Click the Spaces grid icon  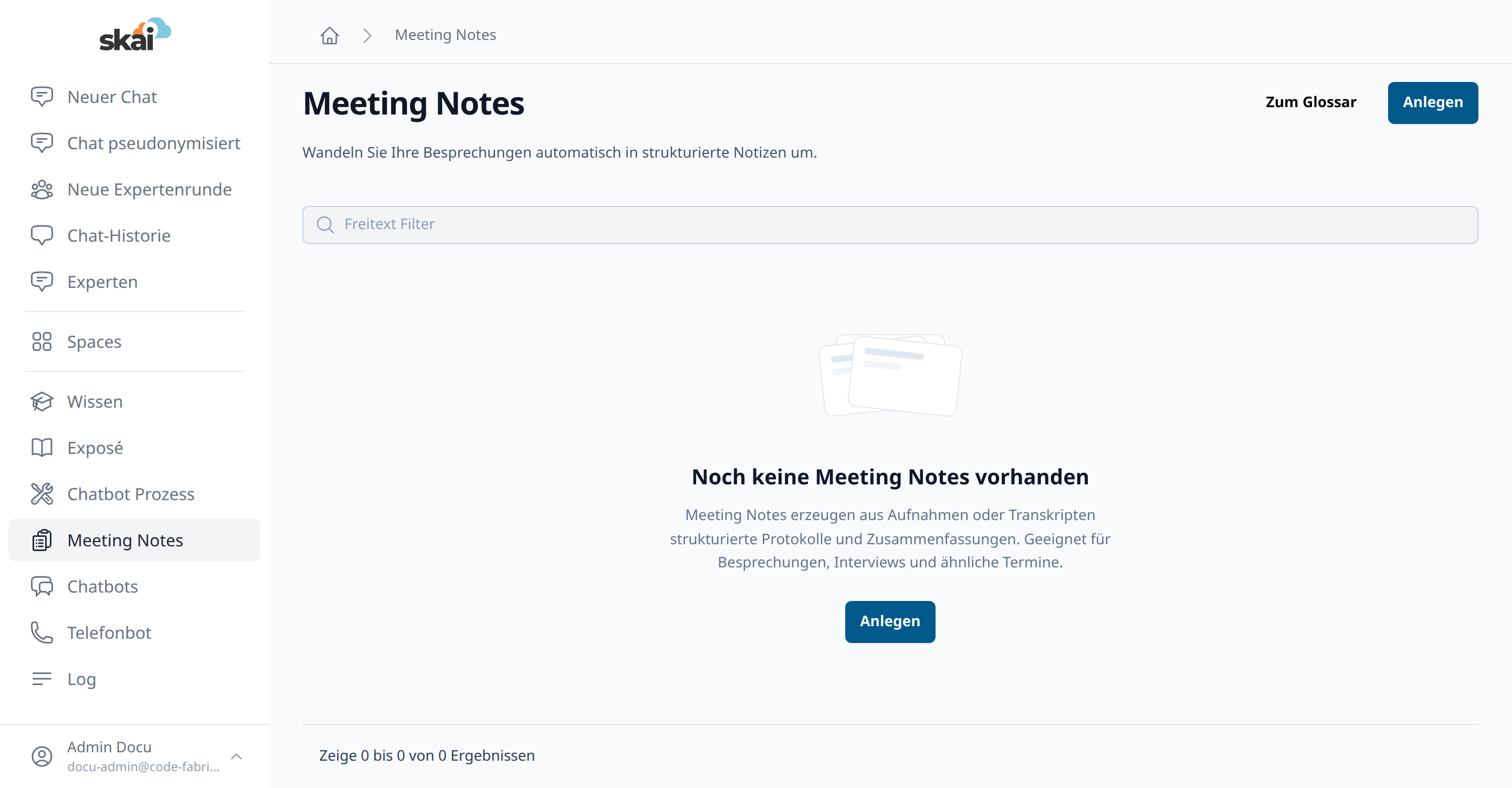[x=41, y=342]
